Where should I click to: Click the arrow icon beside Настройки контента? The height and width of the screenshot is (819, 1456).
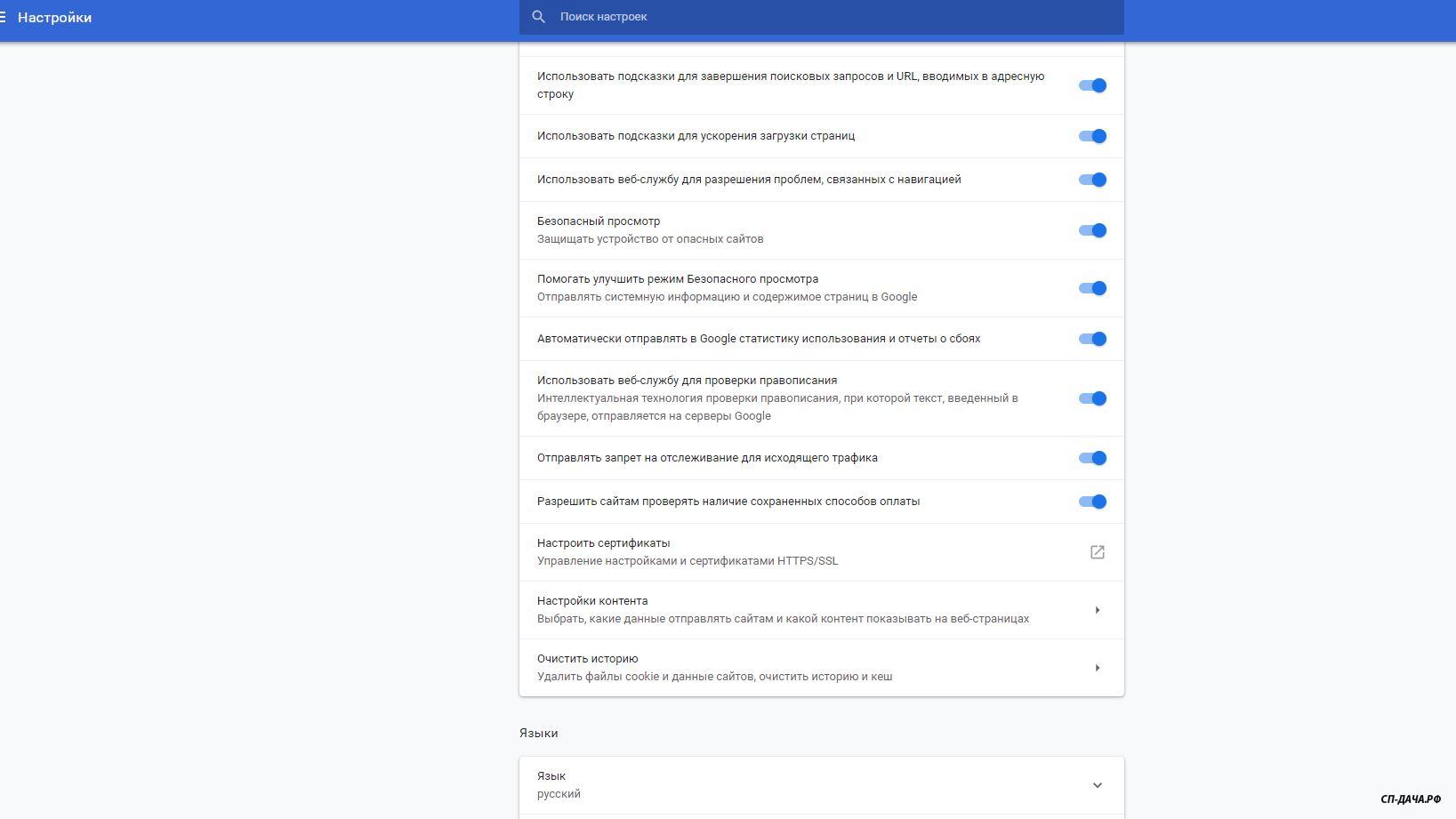1097,610
